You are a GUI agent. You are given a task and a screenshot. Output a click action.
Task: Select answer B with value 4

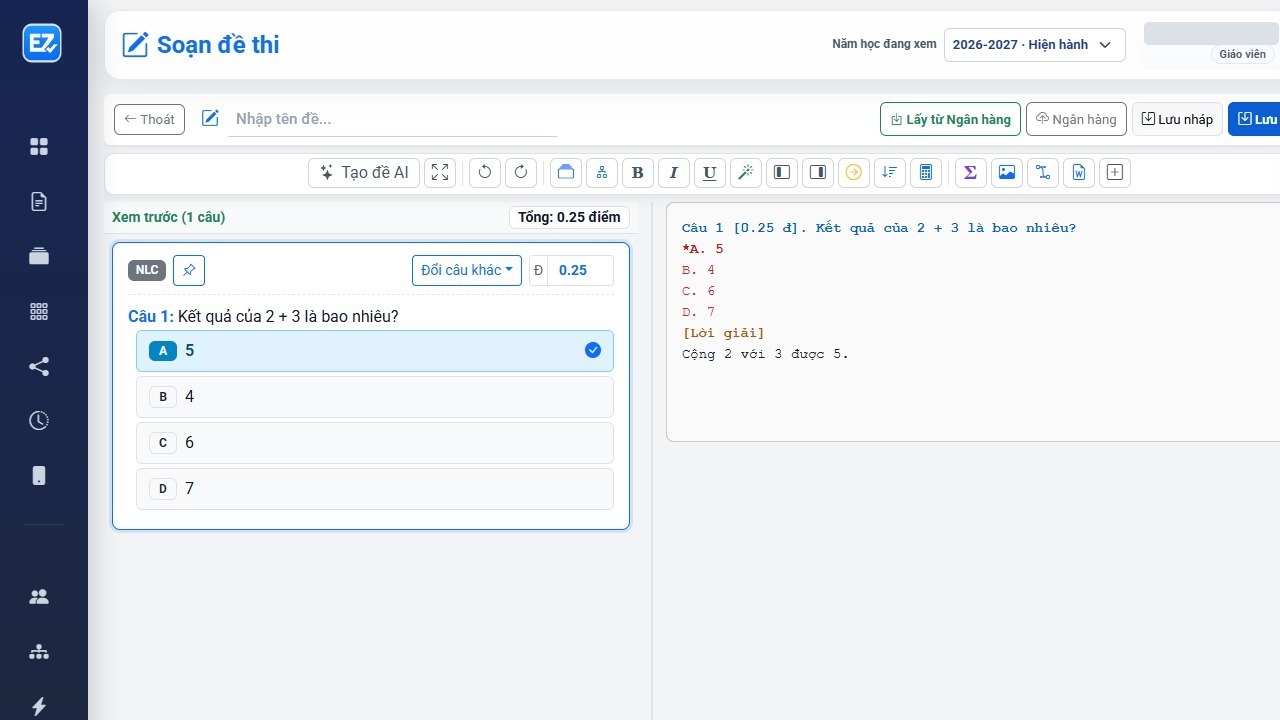click(375, 397)
